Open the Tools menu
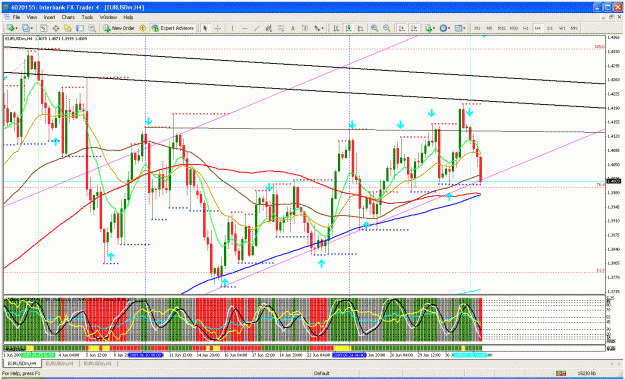This screenshot has height=379, width=625. tap(87, 18)
